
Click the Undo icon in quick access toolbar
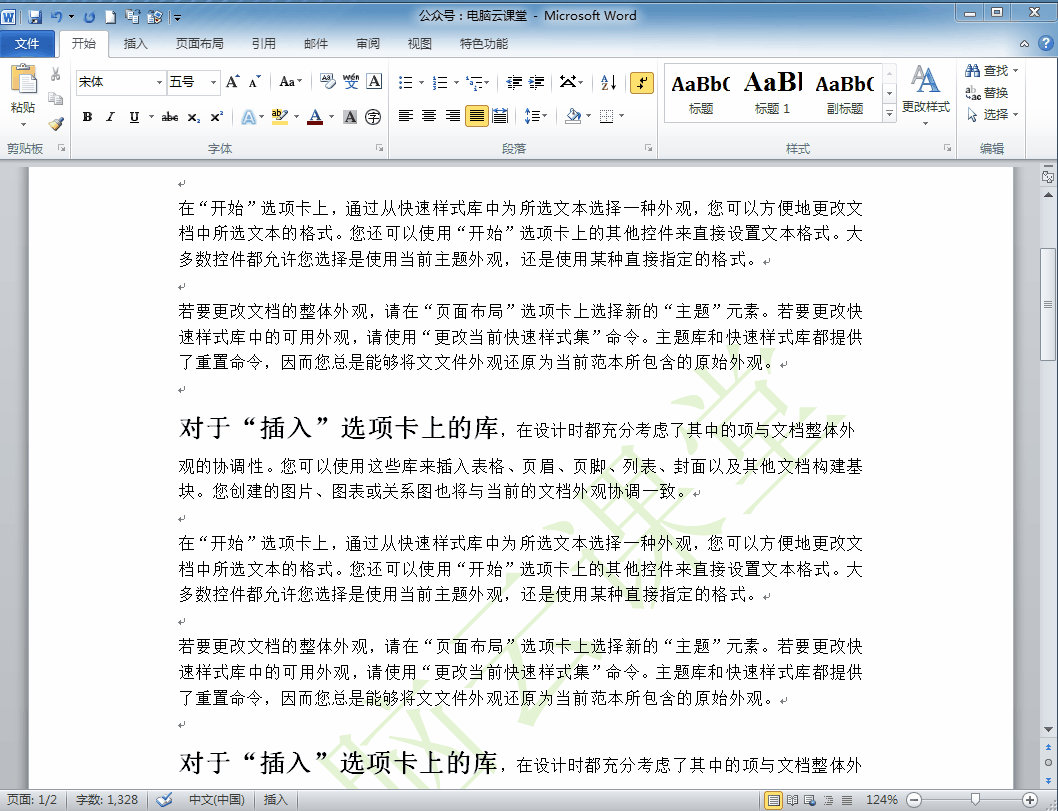(57, 16)
